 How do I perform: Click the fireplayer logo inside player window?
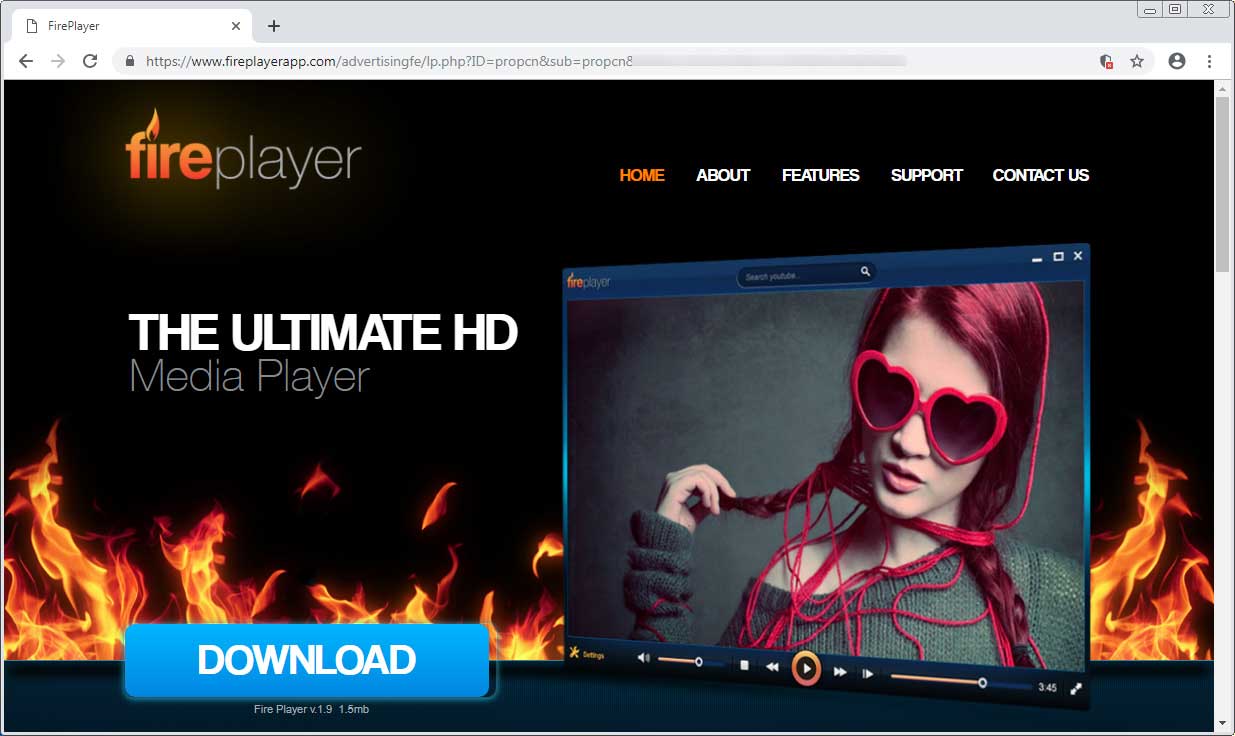(x=589, y=282)
